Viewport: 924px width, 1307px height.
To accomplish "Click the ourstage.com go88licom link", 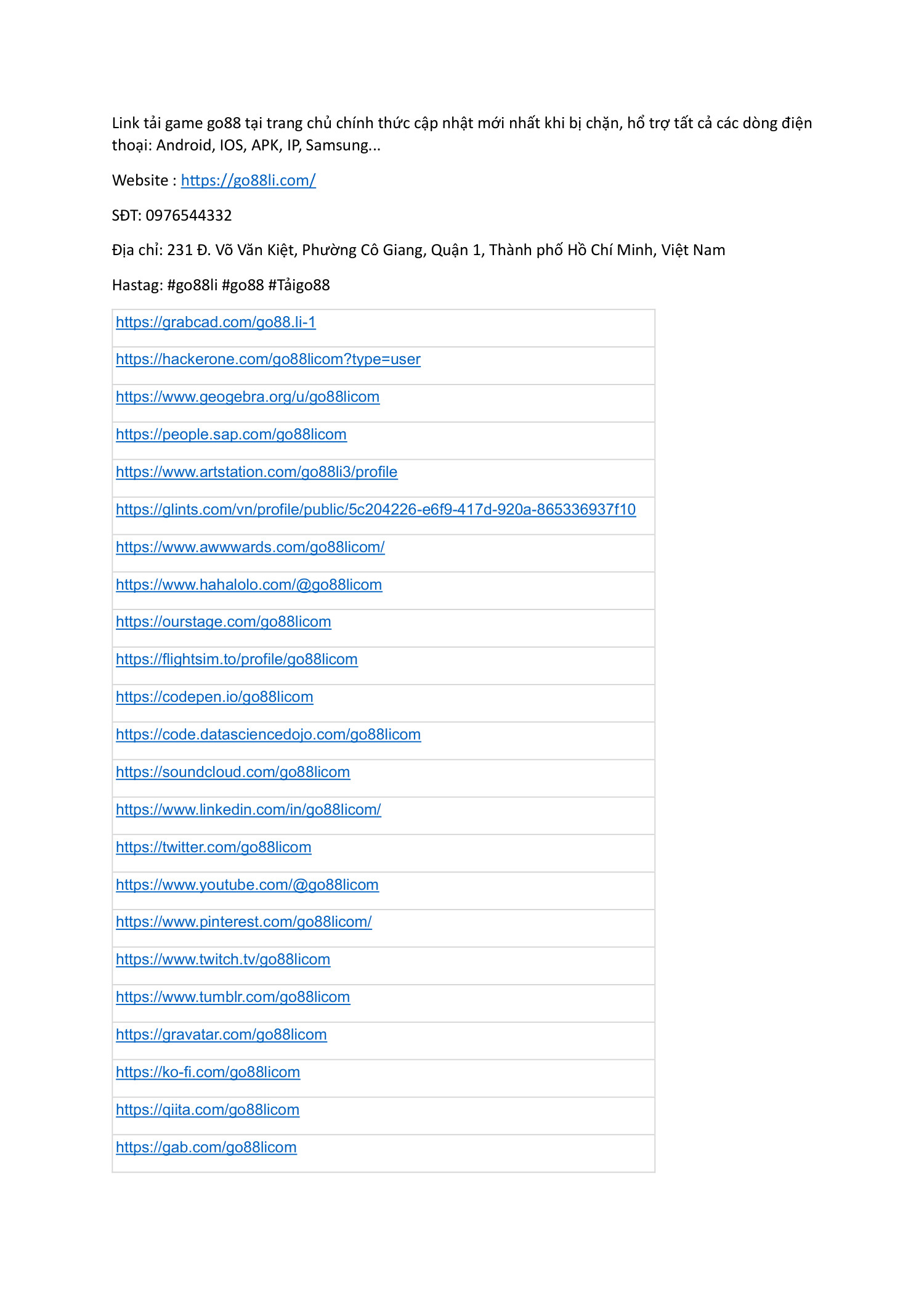I will pos(224,622).
